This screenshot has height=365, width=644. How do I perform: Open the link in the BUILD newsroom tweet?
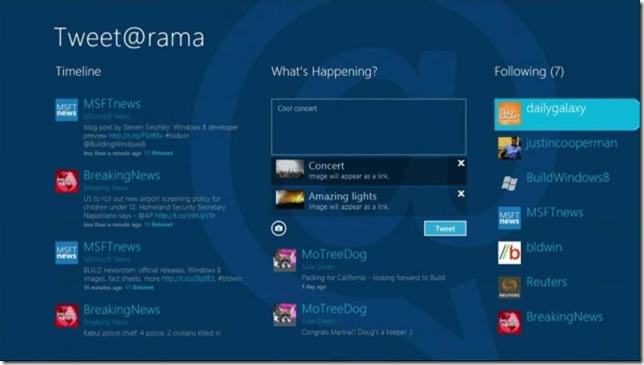click(x=189, y=279)
